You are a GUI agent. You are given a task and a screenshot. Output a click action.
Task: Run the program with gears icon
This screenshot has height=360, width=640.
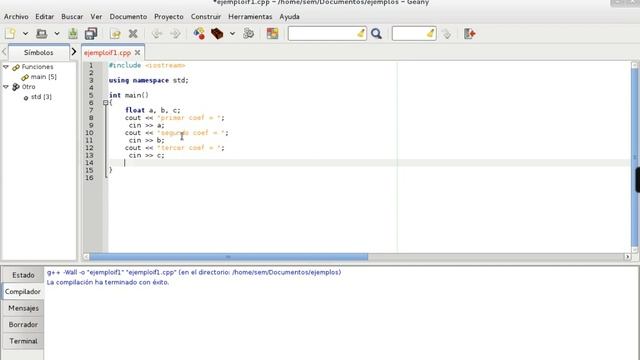pos(249,33)
